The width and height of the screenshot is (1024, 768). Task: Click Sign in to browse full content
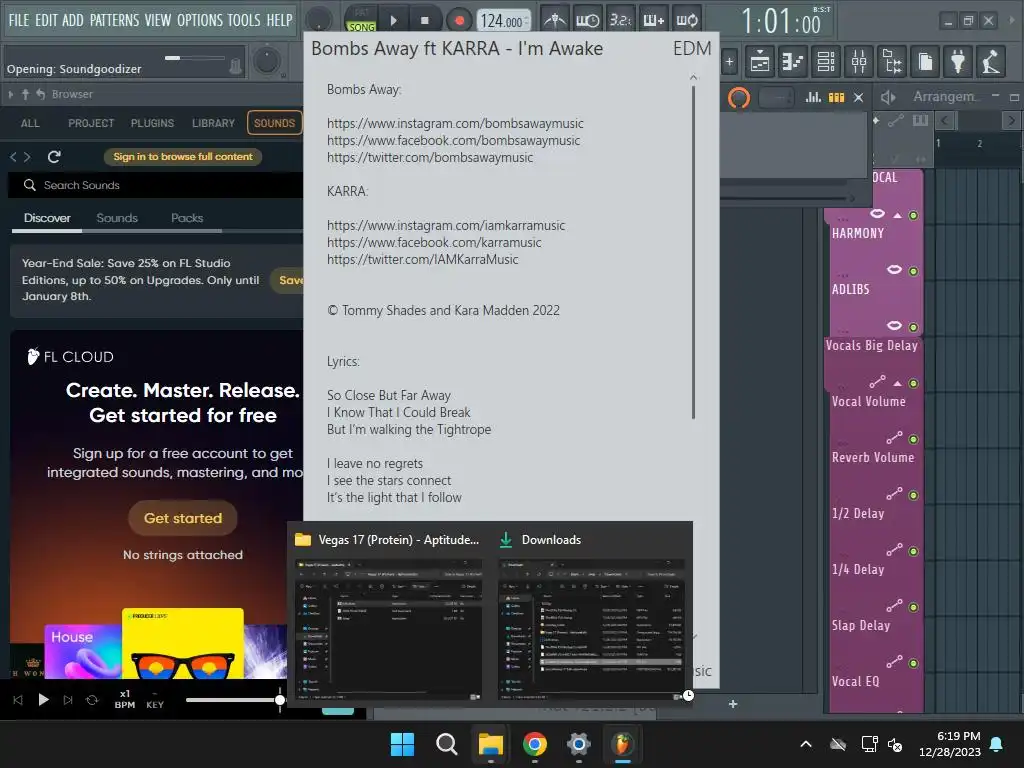pyautogui.click(x=183, y=157)
